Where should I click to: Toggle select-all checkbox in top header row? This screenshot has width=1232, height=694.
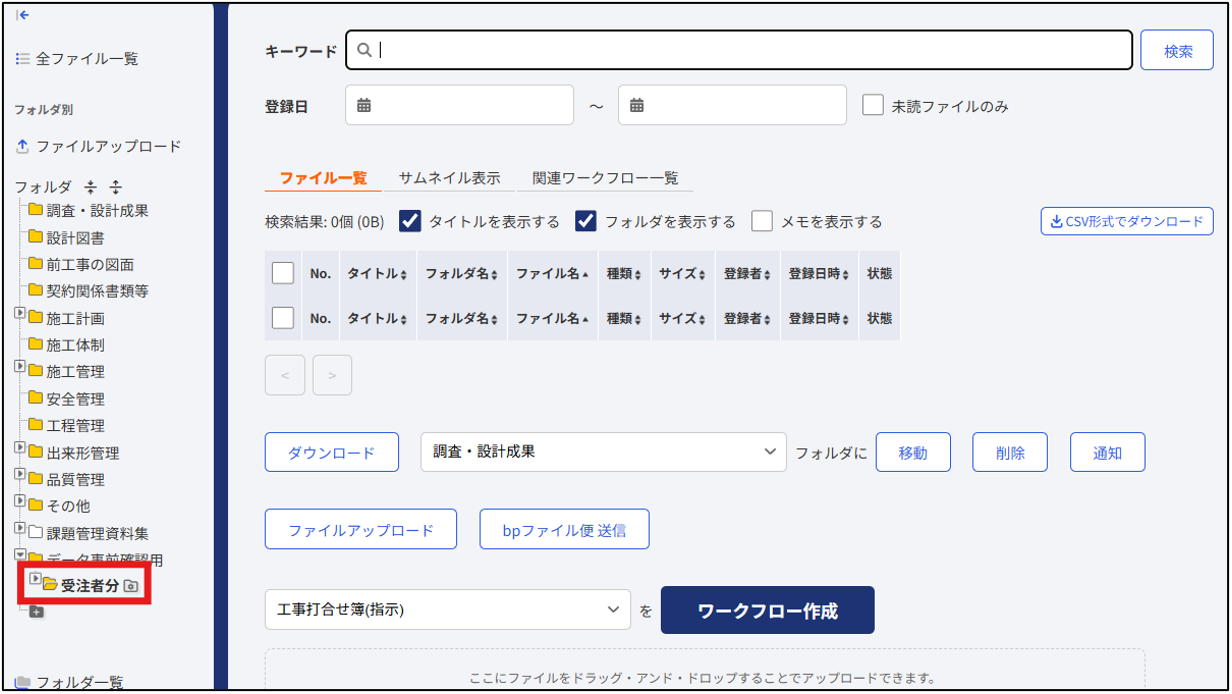coord(283,272)
